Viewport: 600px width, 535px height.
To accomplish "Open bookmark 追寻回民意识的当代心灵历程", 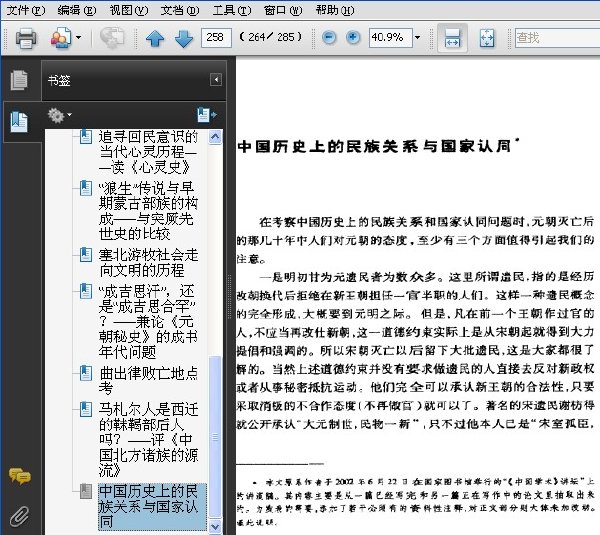I will 148,152.
